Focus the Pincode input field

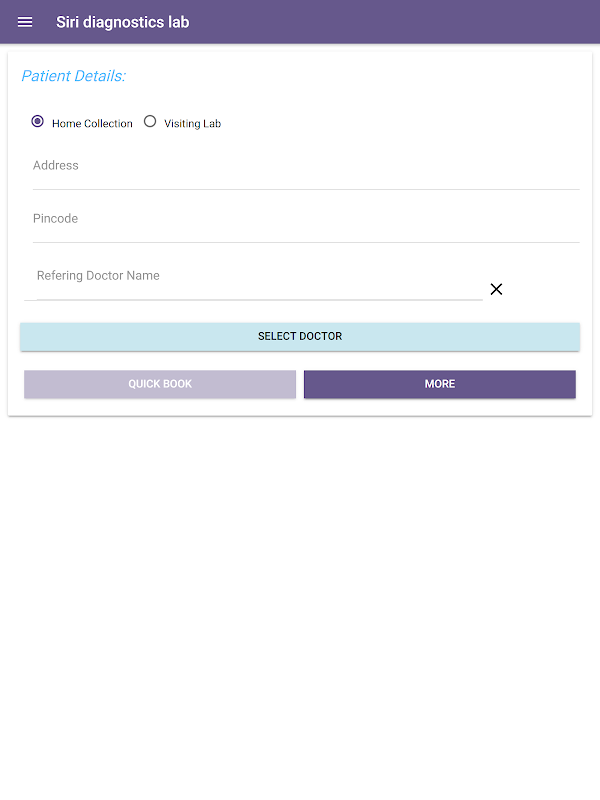click(305, 219)
